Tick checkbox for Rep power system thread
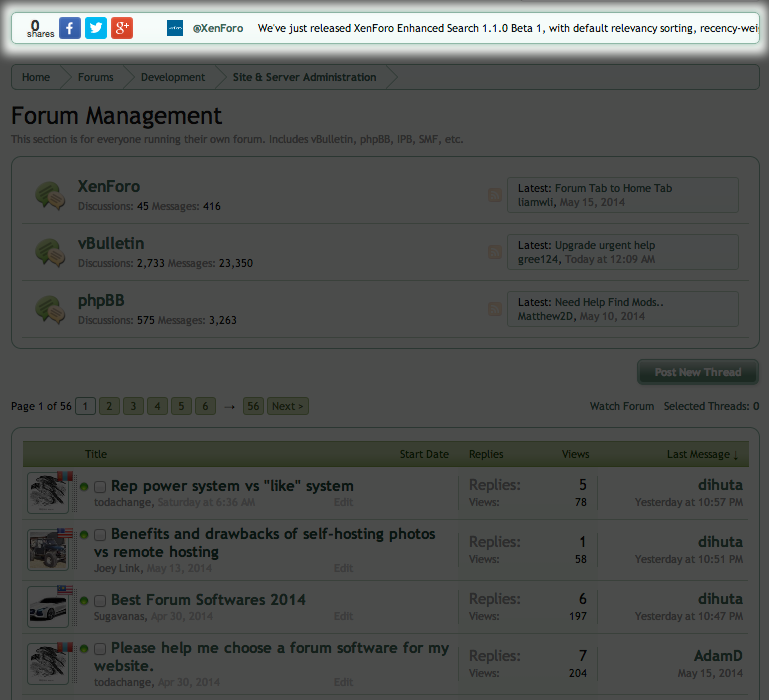Image resolution: width=769 pixels, height=700 pixels. pyautogui.click(x=100, y=487)
